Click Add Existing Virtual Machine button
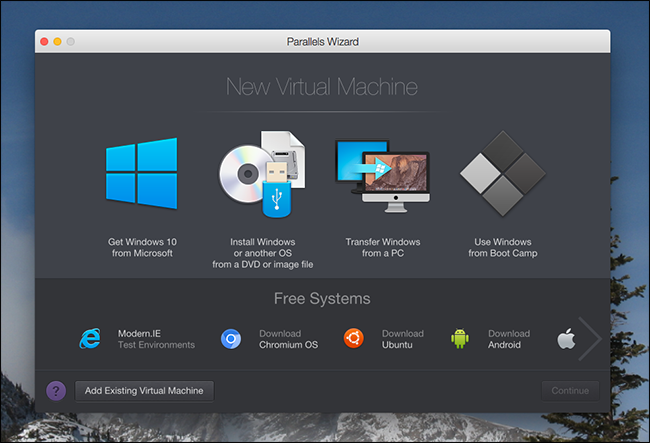 coord(144,391)
